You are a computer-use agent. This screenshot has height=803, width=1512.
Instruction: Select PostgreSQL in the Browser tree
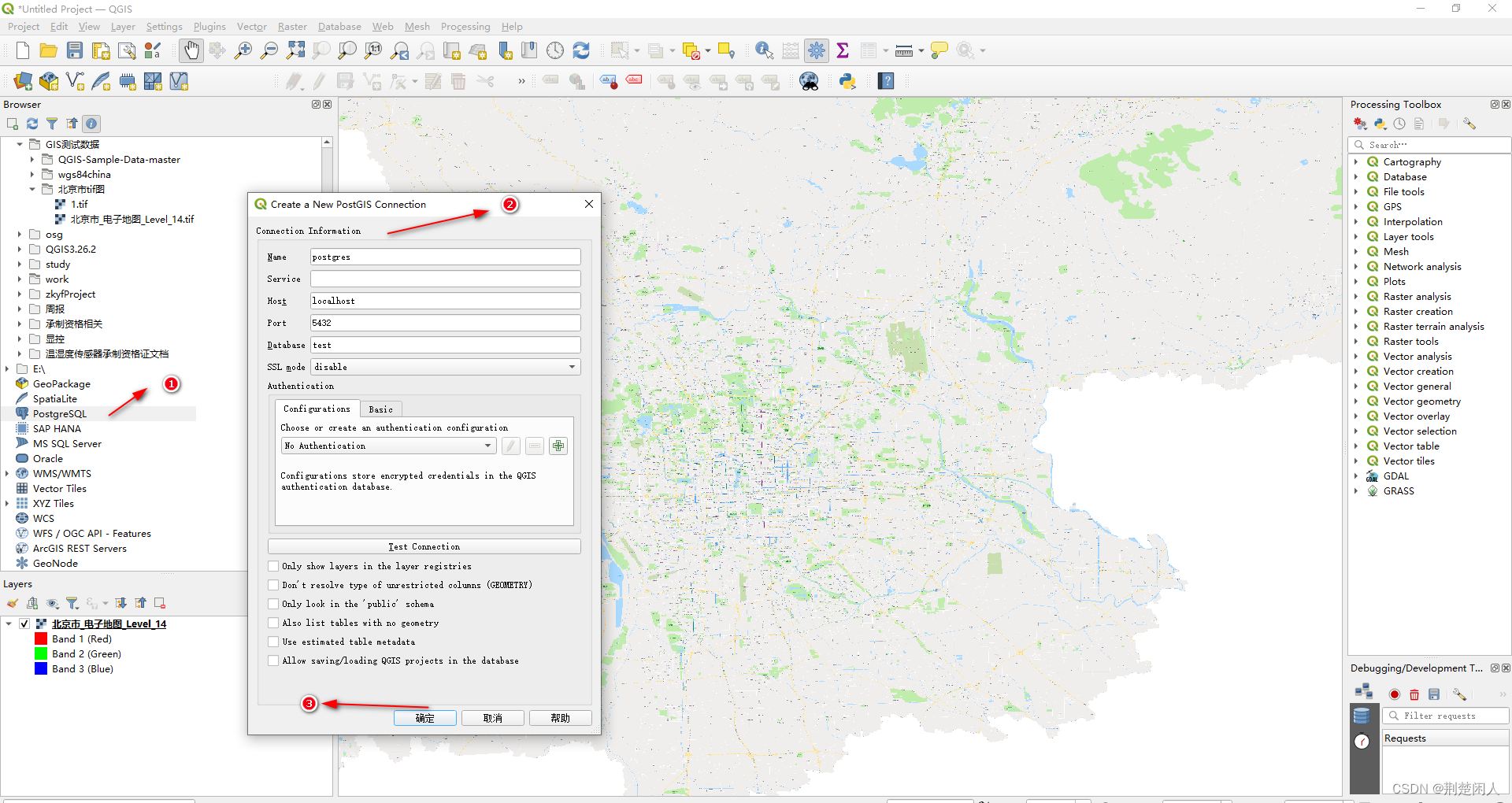click(x=60, y=413)
